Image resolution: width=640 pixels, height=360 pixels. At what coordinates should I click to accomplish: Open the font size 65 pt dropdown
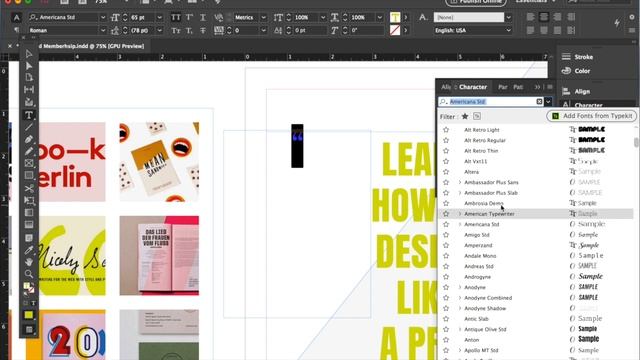tap(160, 18)
